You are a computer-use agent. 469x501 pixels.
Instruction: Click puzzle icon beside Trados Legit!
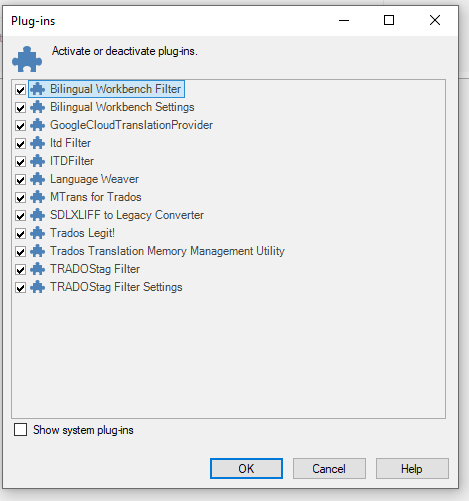coord(37,233)
